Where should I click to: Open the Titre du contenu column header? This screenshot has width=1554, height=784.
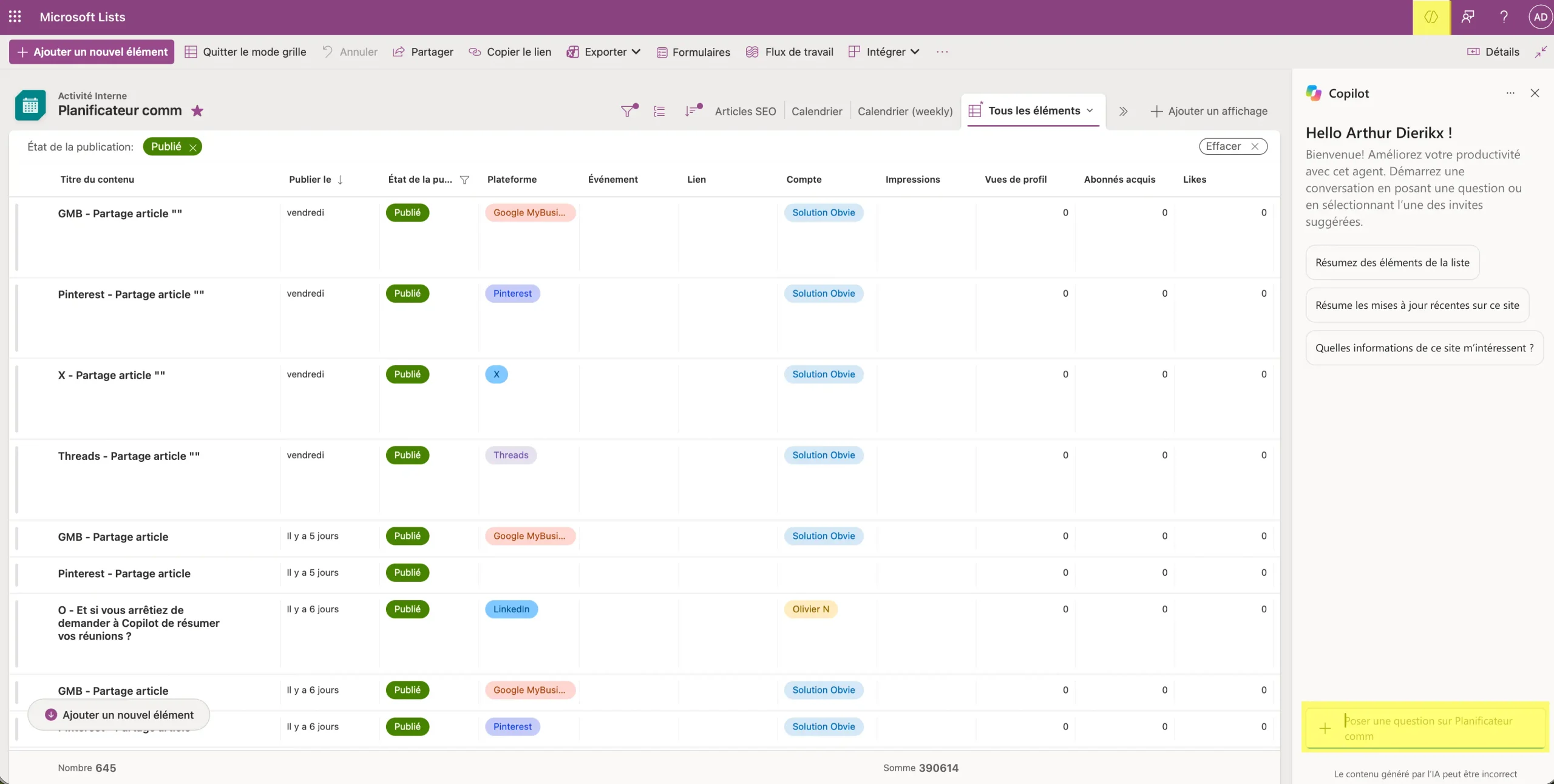97,179
